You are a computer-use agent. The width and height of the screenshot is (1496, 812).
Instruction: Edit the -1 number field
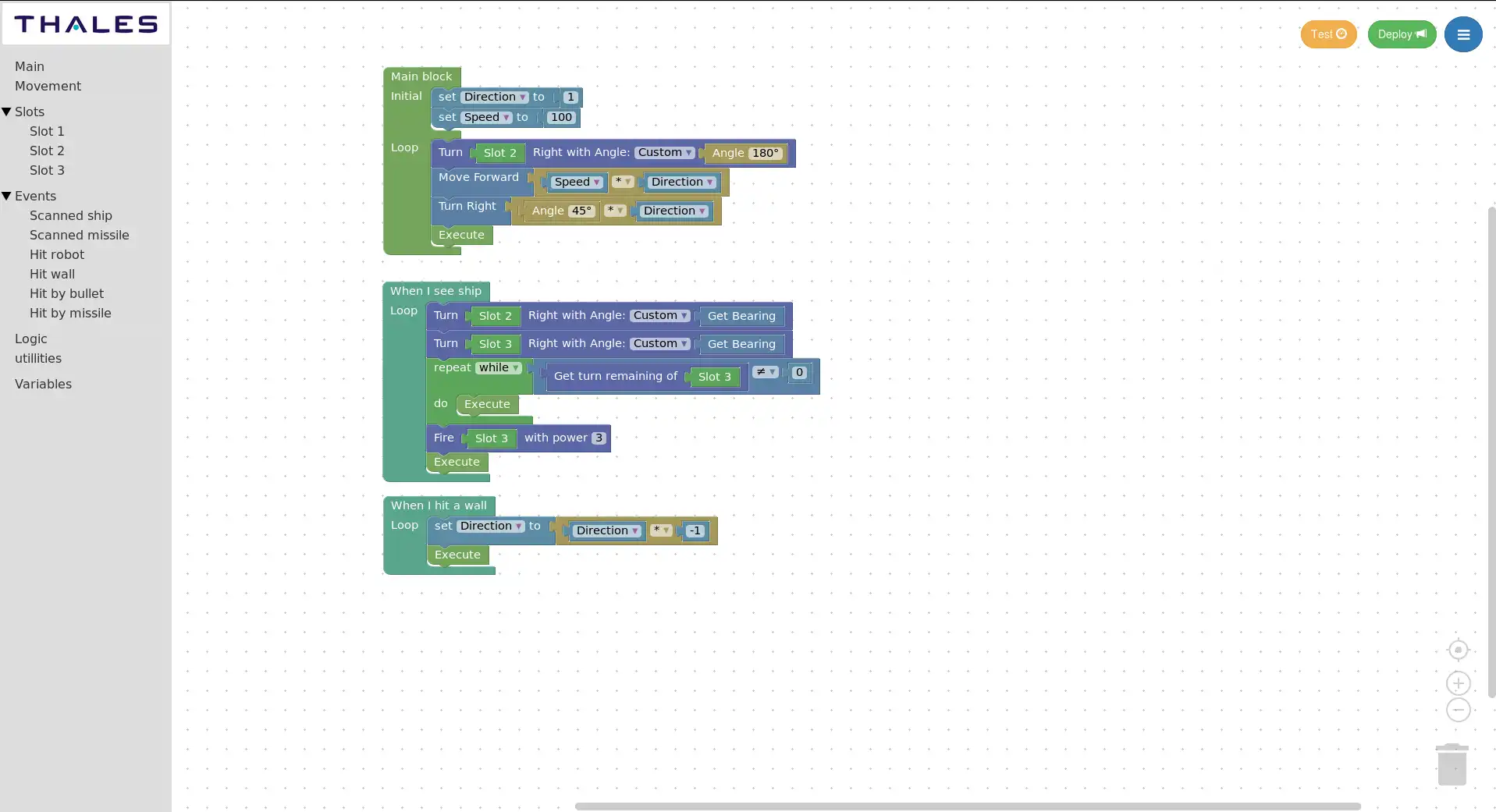(695, 530)
